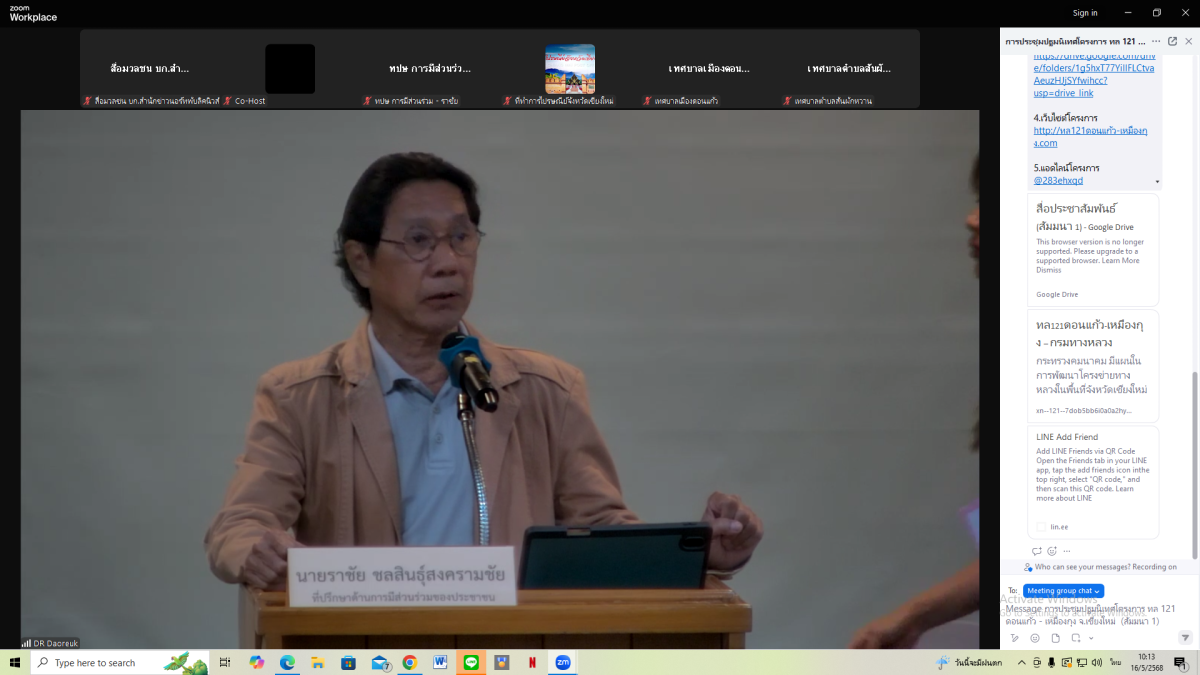Screen dimensions: 1200x675
Task: Open Copilot from the taskbar
Action: [257, 662]
